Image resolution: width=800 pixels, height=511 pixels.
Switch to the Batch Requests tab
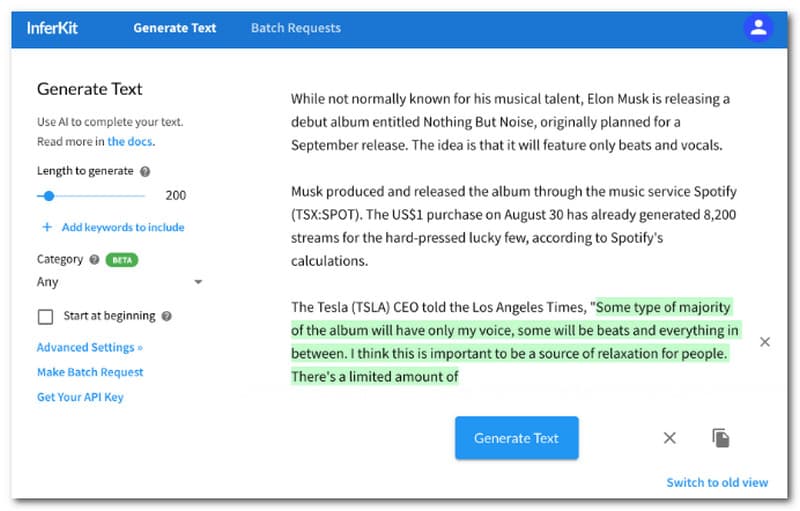296,28
